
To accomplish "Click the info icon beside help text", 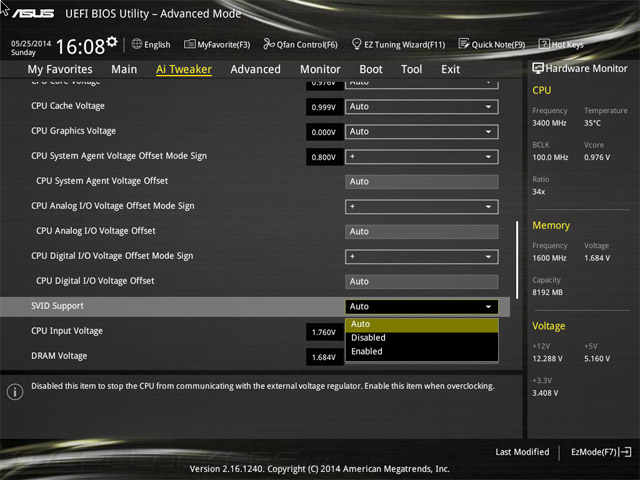I will (x=15, y=392).
